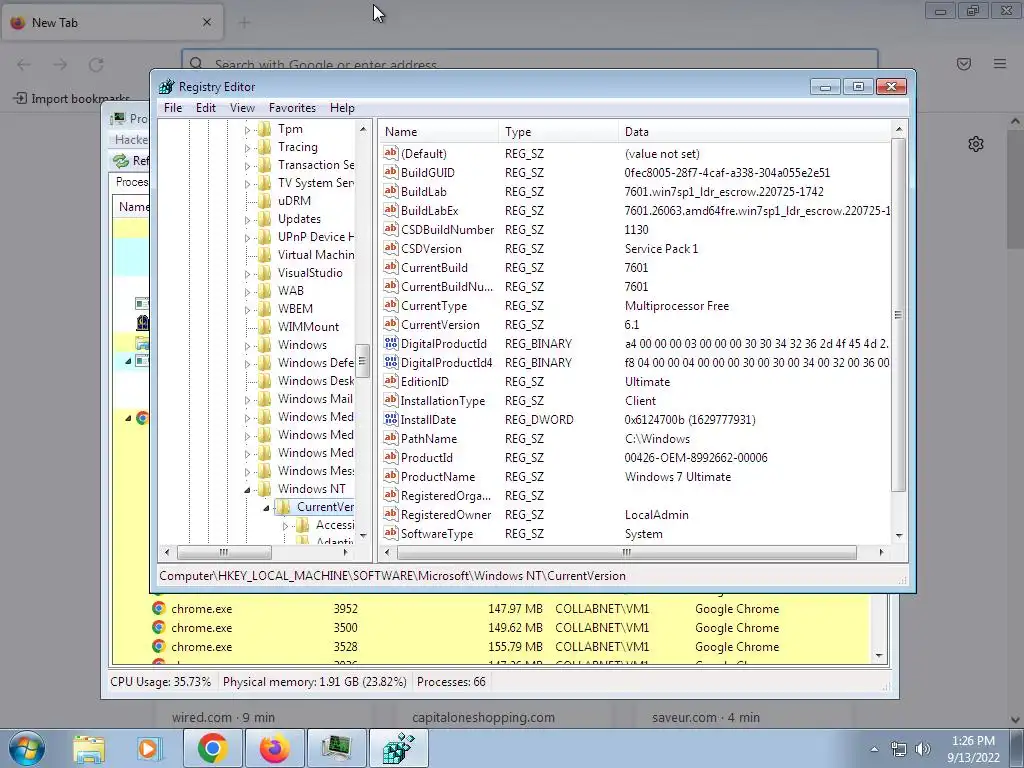Click the taskbar clock showing 1:26 PM
This screenshot has width=1024, height=768.
point(973,749)
